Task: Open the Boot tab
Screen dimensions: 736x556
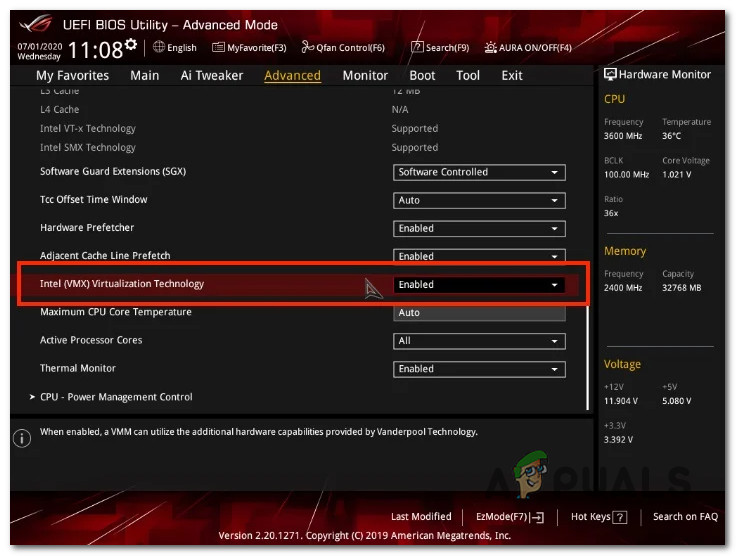Action: (422, 76)
